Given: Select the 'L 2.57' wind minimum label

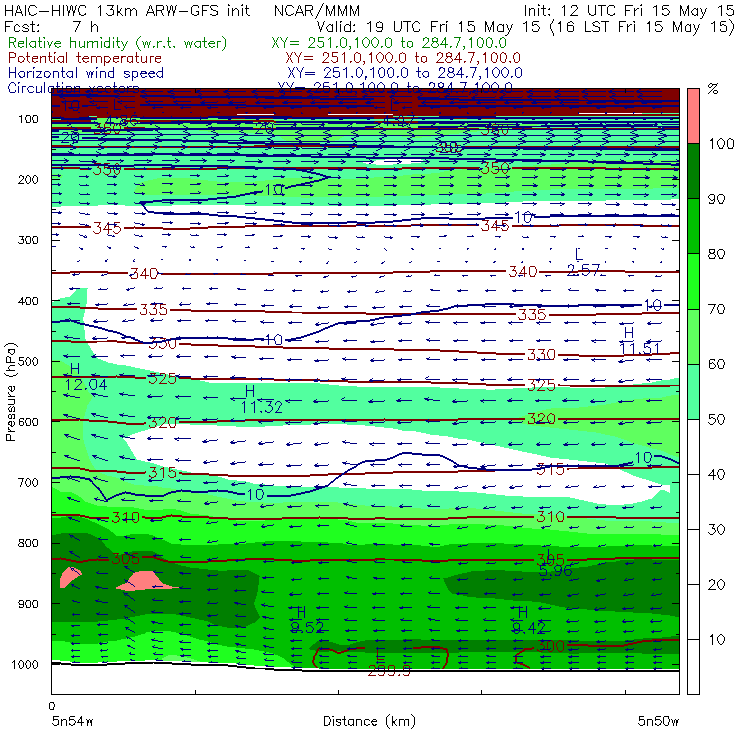Looking at the screenshot, I should coord(583,262).
